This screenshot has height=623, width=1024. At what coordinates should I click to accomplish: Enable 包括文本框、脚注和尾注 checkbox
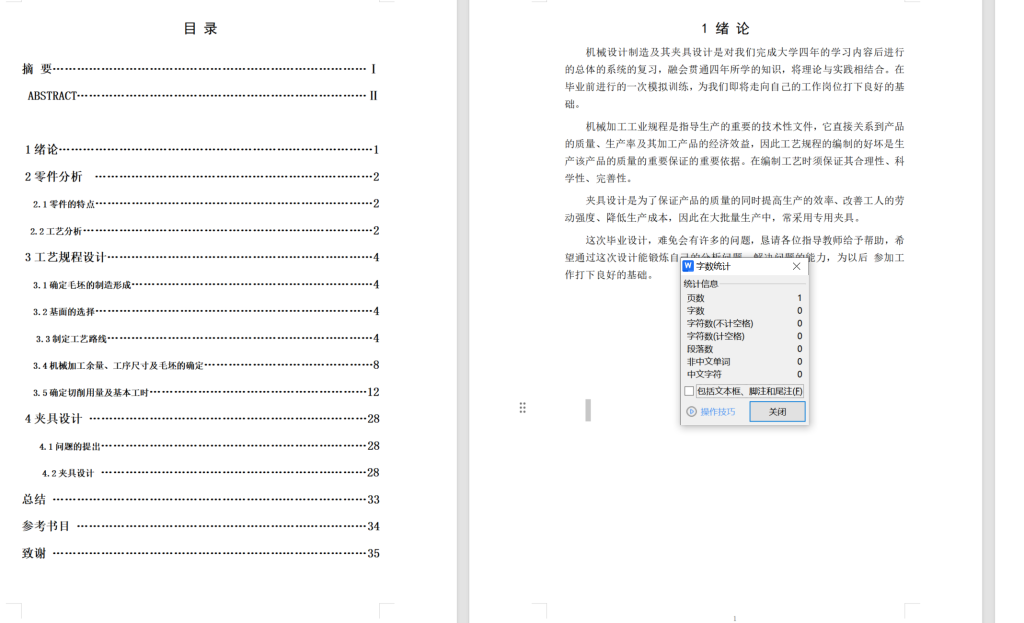coord(689,391)
